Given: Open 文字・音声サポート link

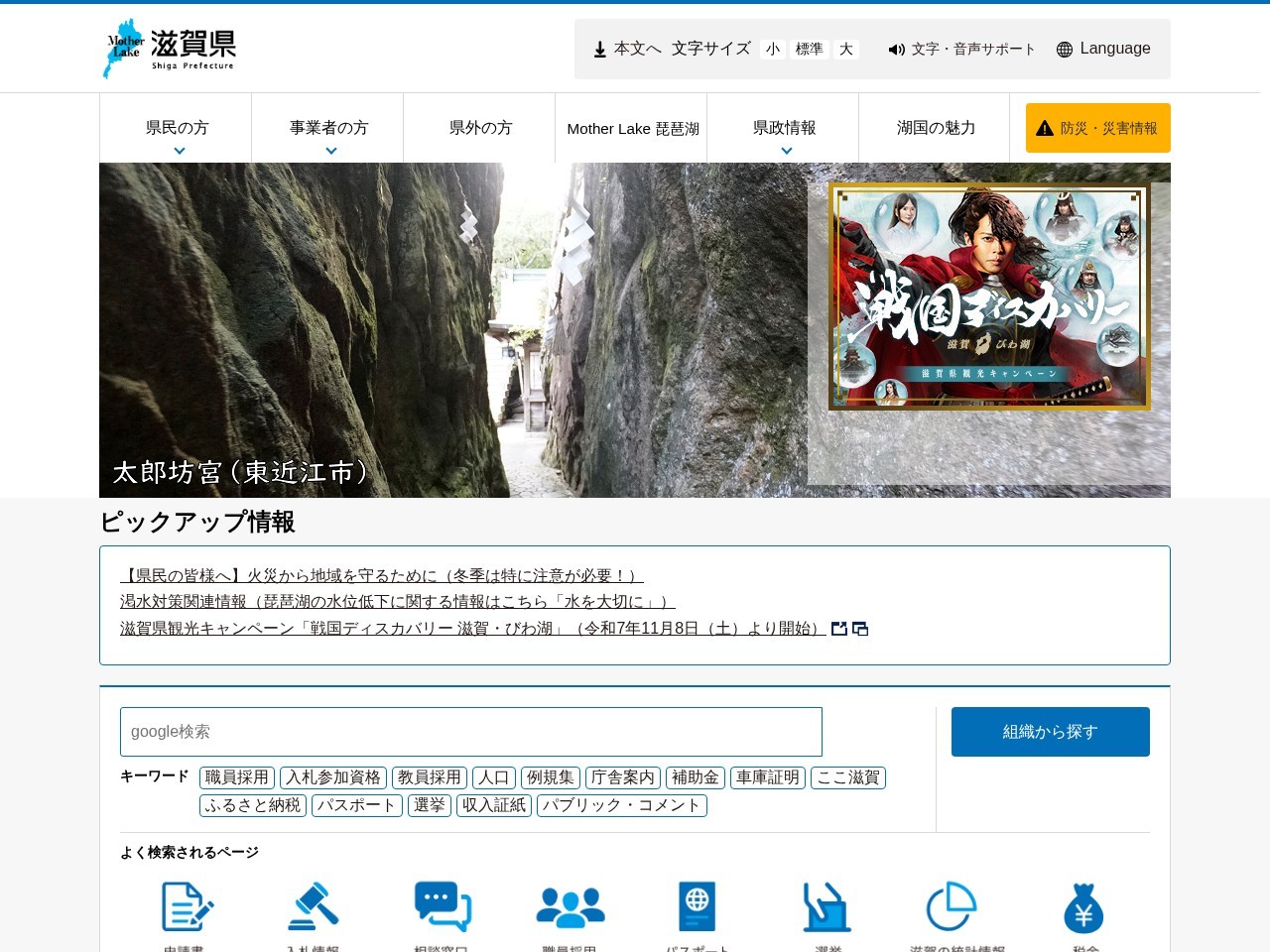Looking at the screenshot, I should [x=961, y=49].
